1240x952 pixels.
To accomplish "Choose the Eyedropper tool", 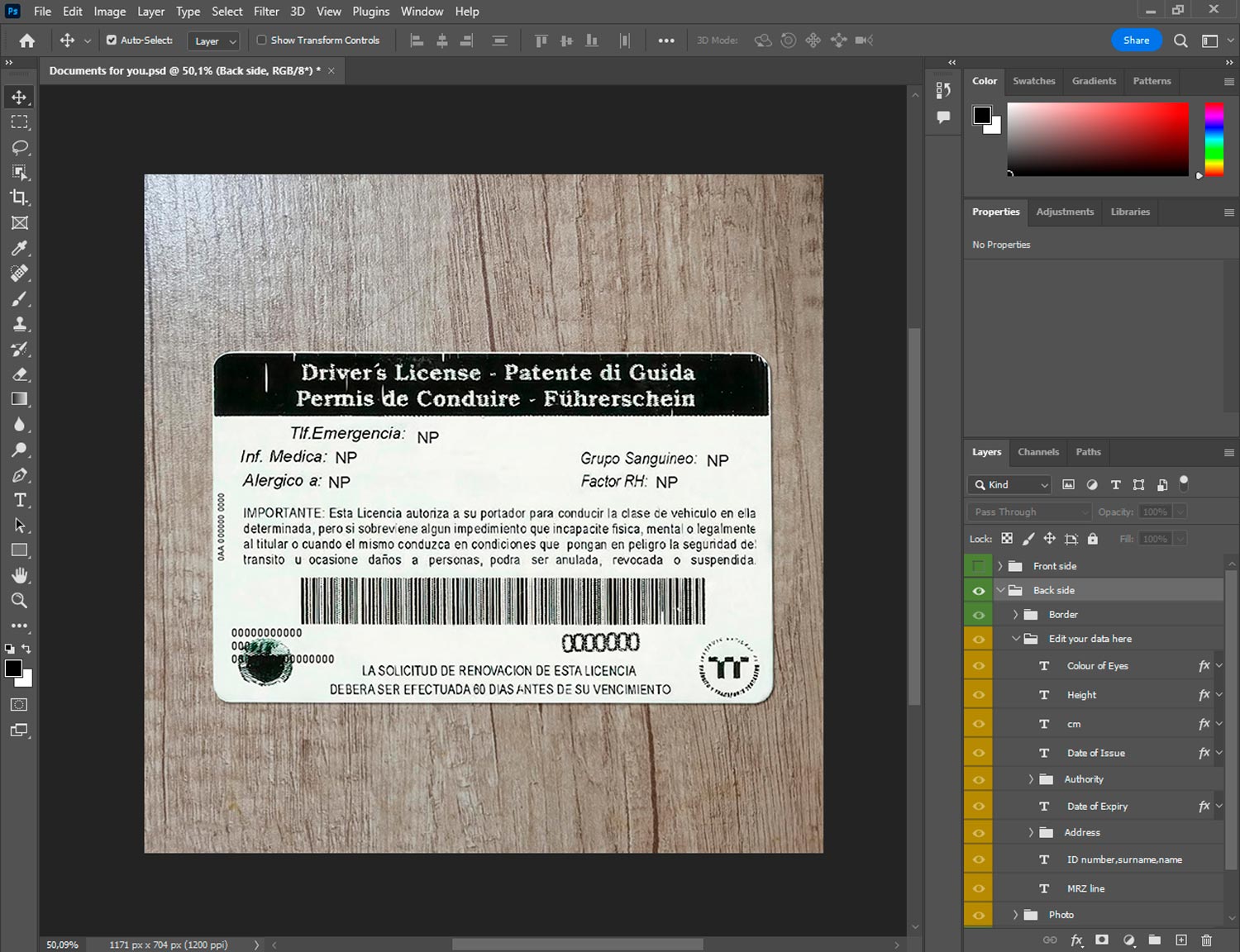I will coord(19,248).
